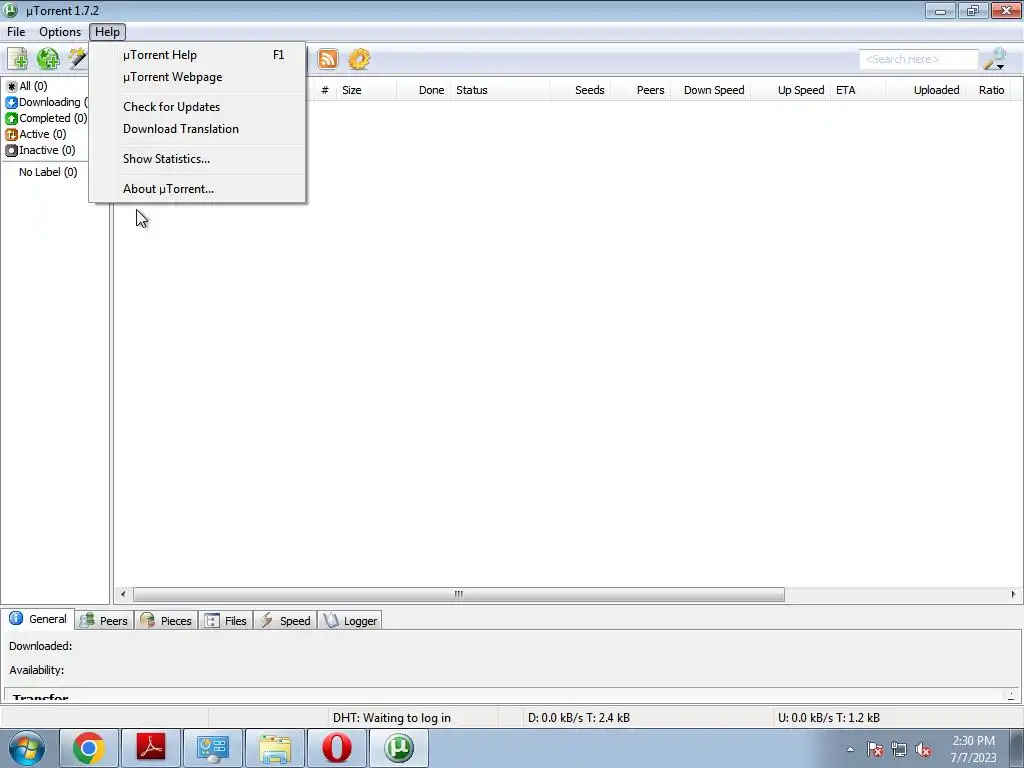Switch to the Pieces tab
Viewport: 1024px width, 768px height.
click(x=167, y=621)
